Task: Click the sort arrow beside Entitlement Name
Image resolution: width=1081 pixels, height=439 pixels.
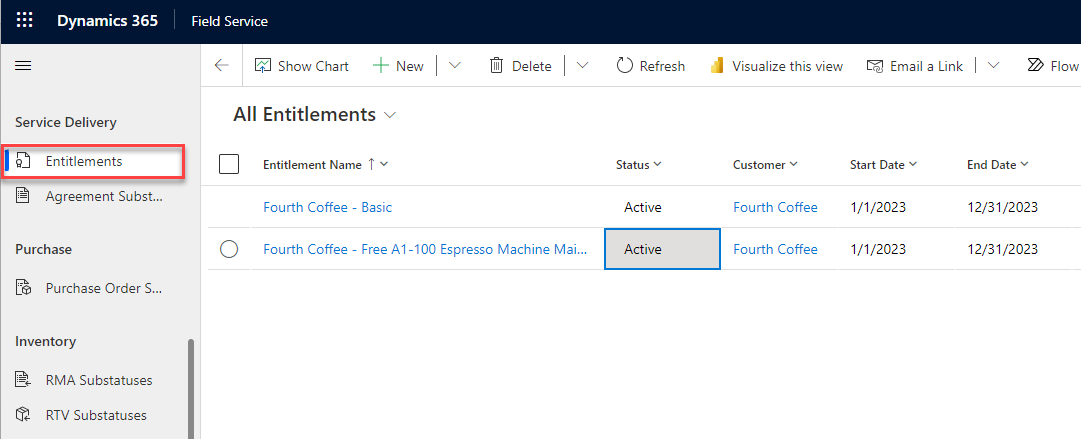Action: click(x=371, y=164)
